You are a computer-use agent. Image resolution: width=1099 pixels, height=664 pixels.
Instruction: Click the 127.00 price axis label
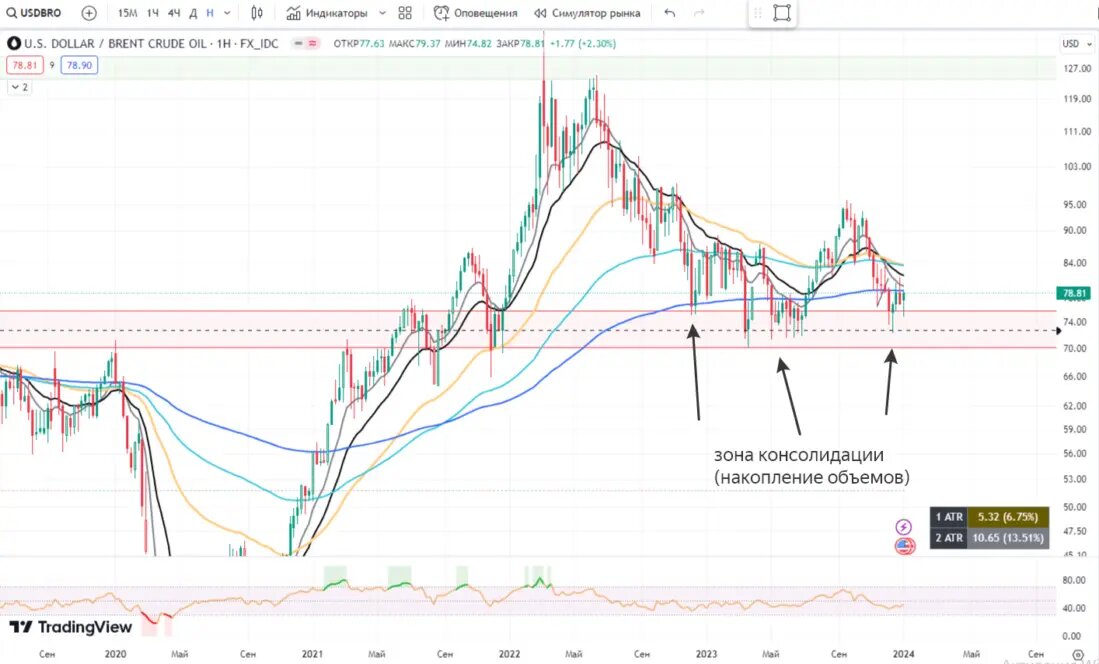pyautogui.click(x=1077, y=69)
